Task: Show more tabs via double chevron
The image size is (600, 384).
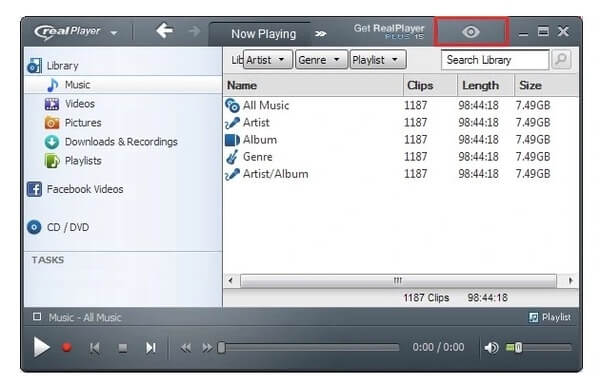Action: click(321, 34)
